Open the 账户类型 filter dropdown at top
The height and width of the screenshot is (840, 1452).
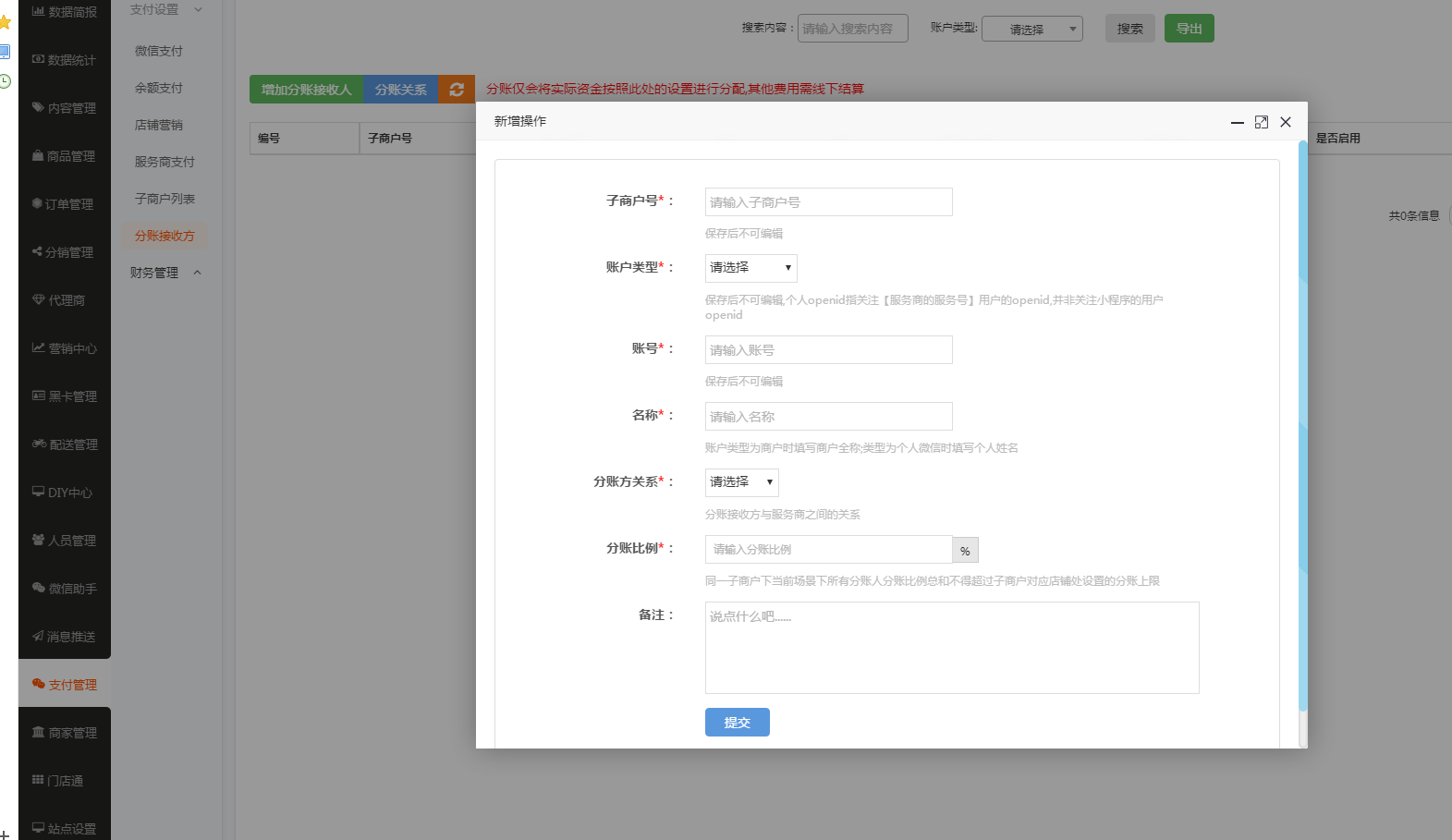[x=1031, y=30]
